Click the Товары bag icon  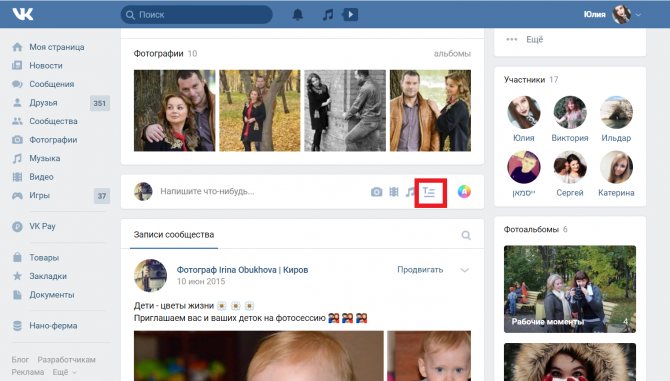tap(17, 257)
